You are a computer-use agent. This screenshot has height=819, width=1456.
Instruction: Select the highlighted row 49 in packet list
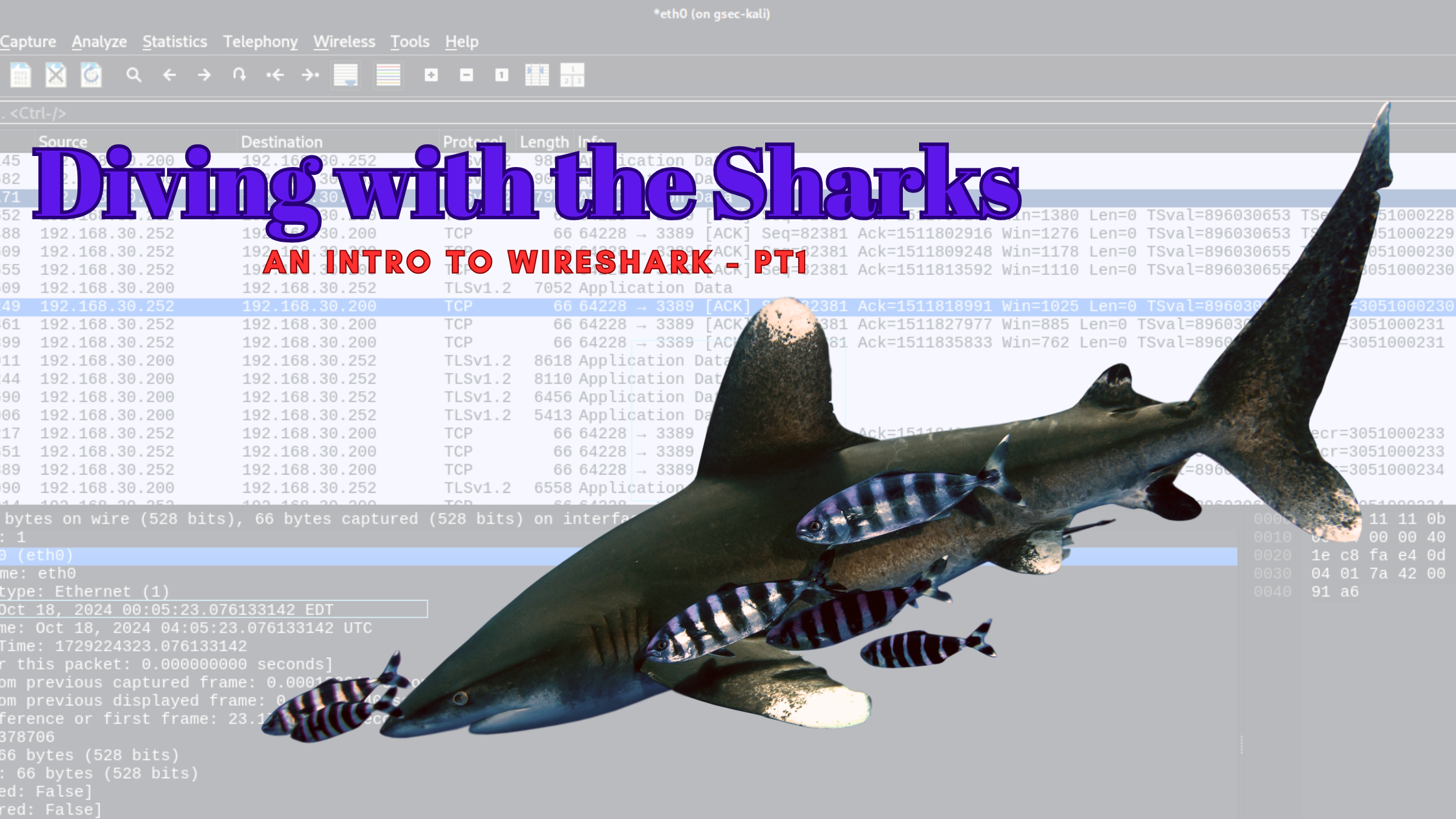pyautogui.click(x=400, y=306)
